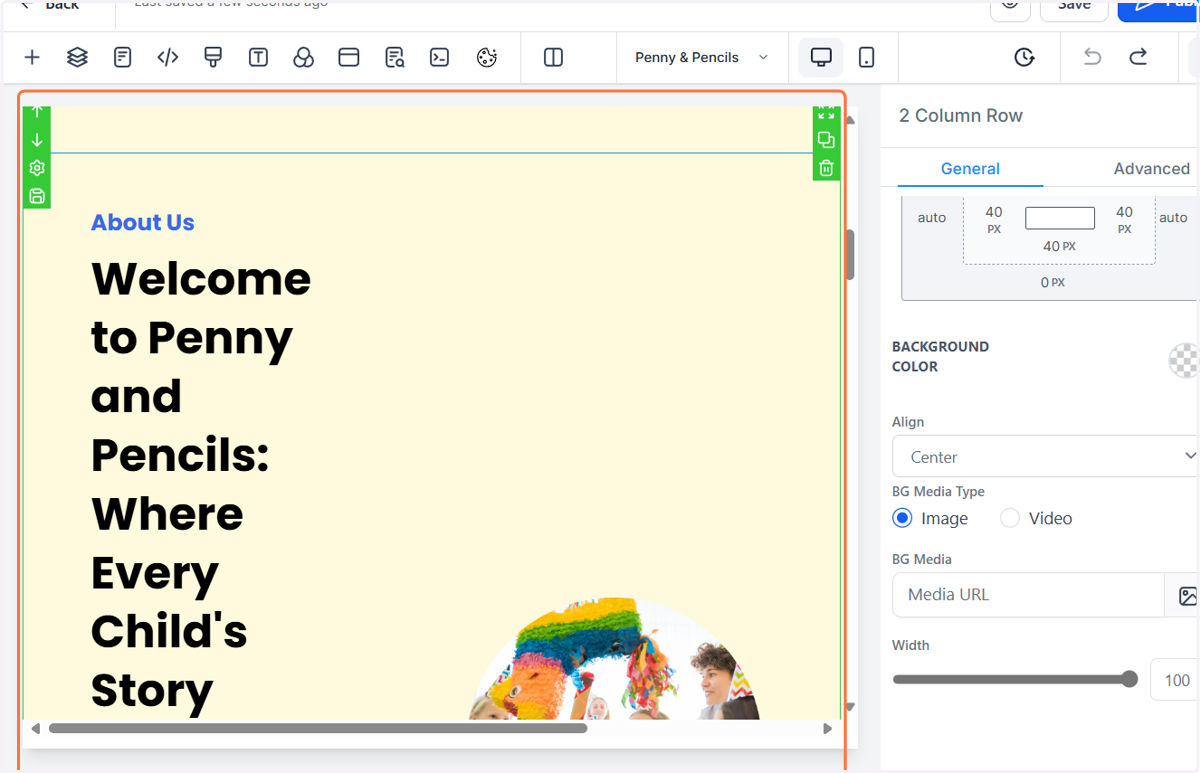Switch to desktop preview mode
Image resolution: width=1200 pixels, height=773 pixels.
(821, 57)
